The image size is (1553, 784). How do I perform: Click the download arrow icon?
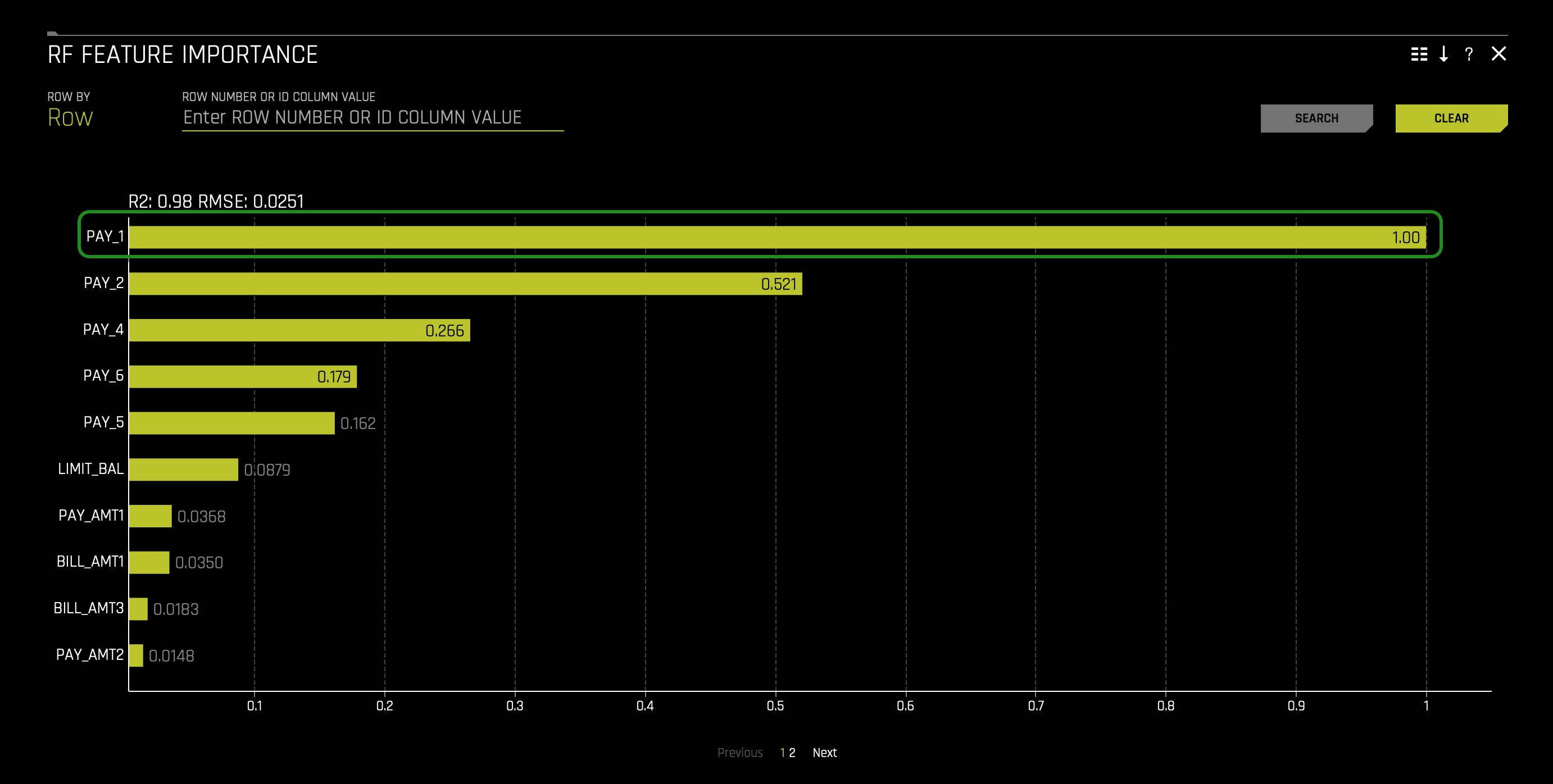(x=1444, y=54)
